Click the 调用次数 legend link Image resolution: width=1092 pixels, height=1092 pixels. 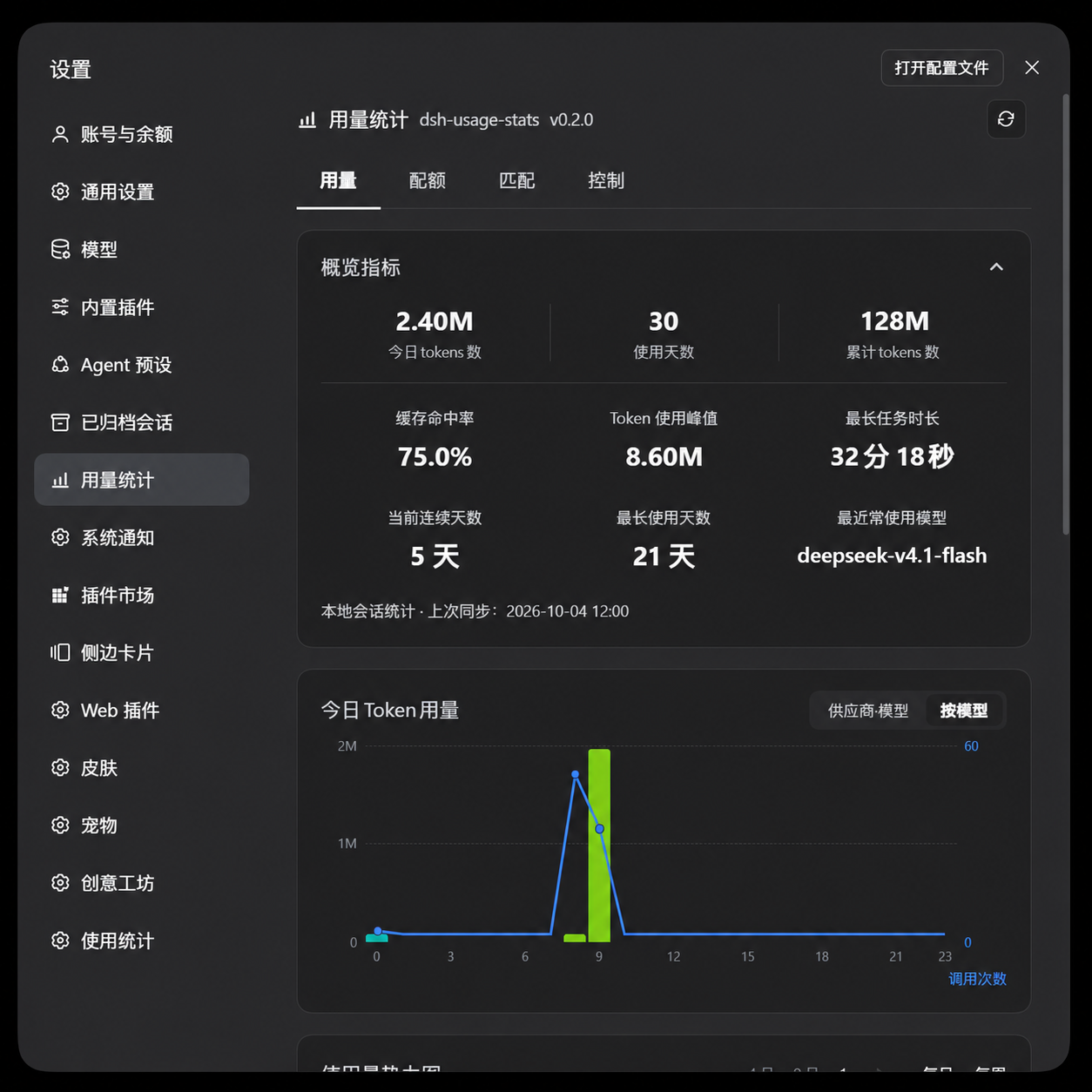coord(977,979)
